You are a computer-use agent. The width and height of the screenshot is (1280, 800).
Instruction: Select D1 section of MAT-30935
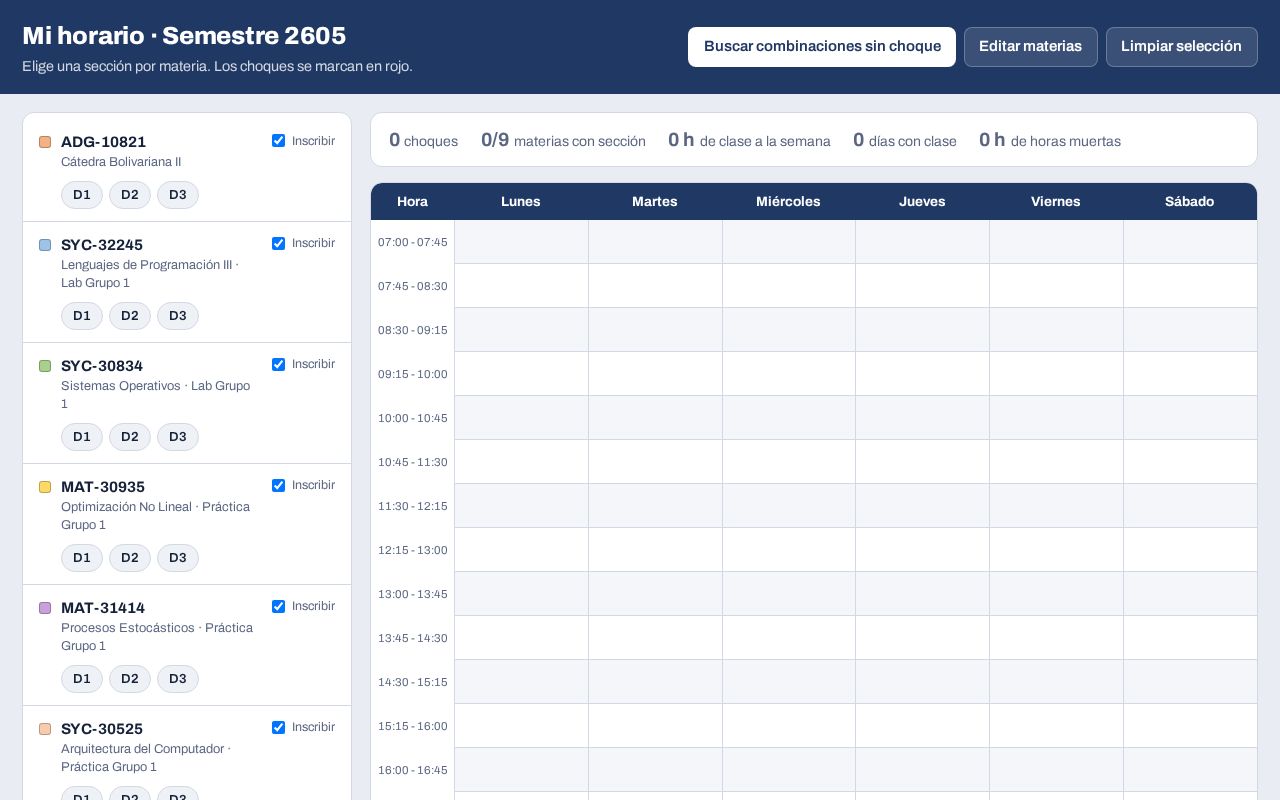coord(82,558)
